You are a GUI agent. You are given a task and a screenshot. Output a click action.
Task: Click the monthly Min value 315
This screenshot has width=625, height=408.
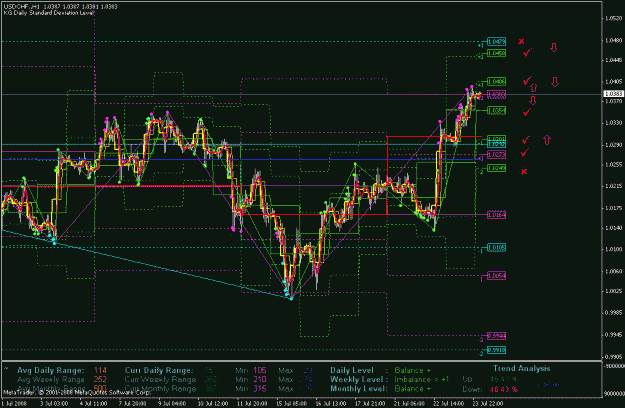[x=259, y=388]
